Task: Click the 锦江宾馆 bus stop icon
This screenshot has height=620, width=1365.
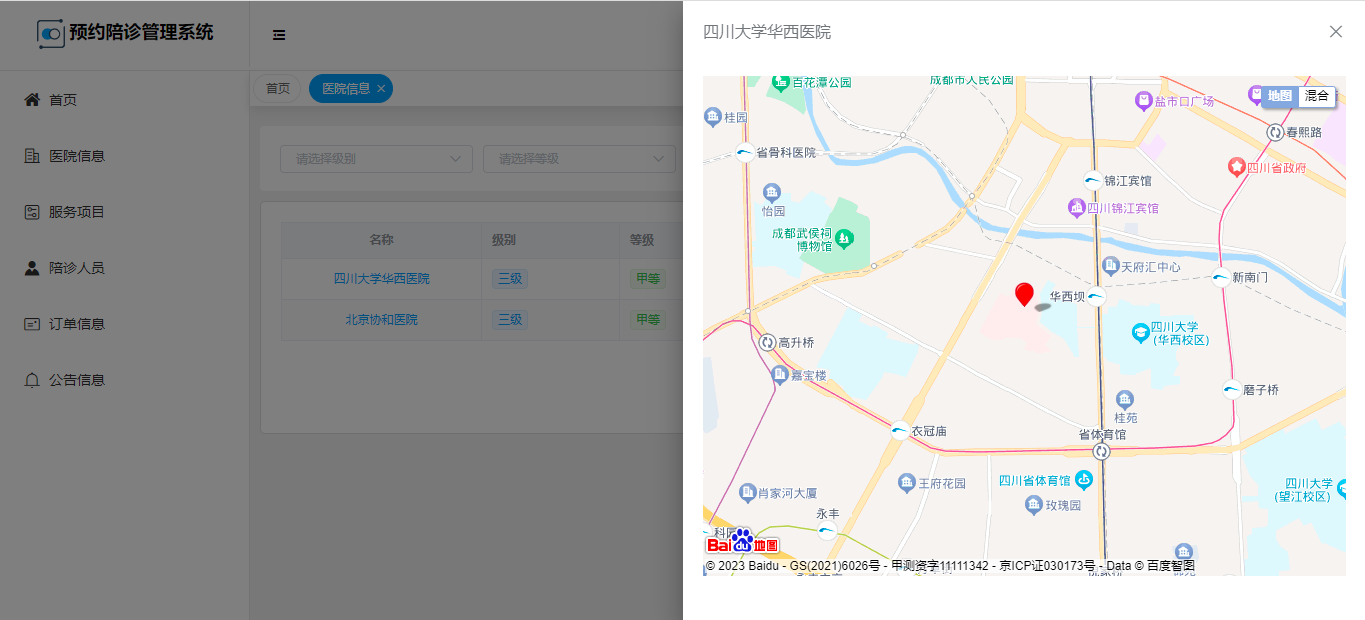Action: 1093,180
